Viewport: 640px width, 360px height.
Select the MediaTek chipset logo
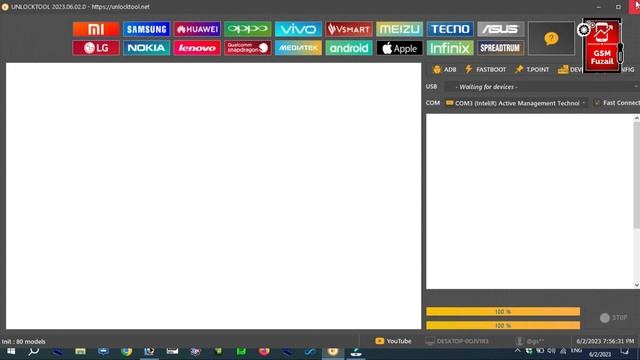coord(298,48)
